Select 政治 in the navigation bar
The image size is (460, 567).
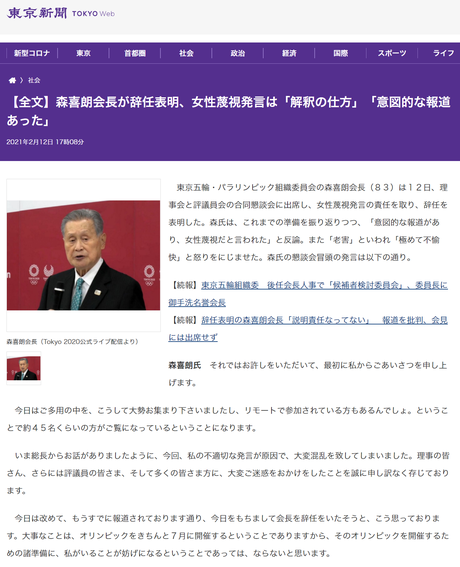238,53
